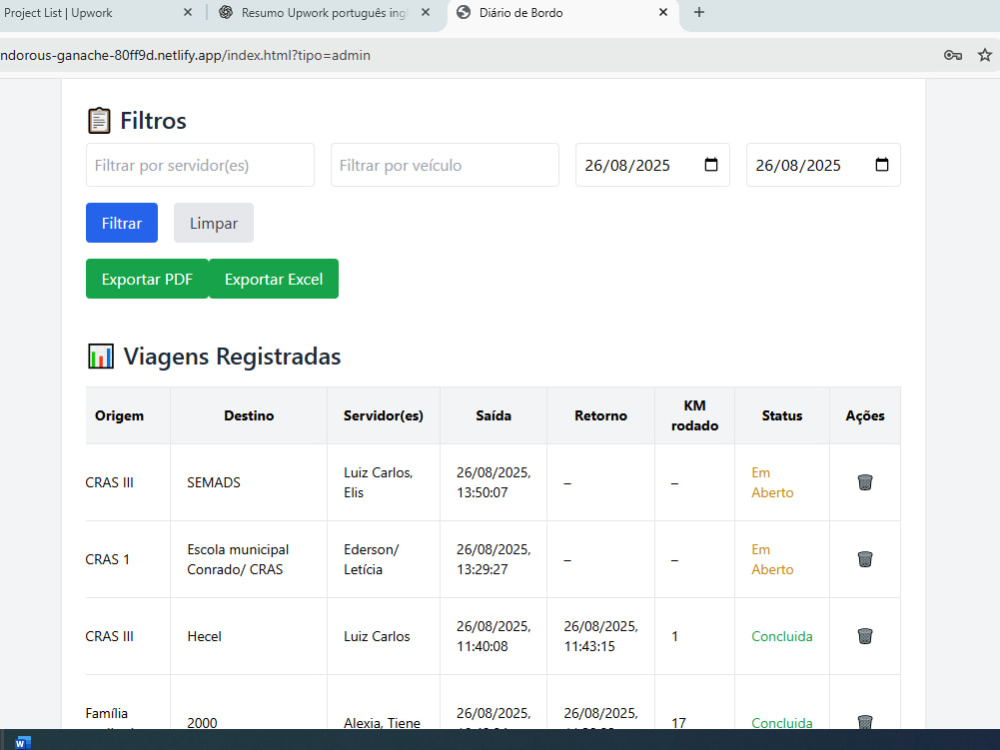Select the SEMADS destination cell
The height and width of the screenshot is (750, 1000).
pos(249,483)
